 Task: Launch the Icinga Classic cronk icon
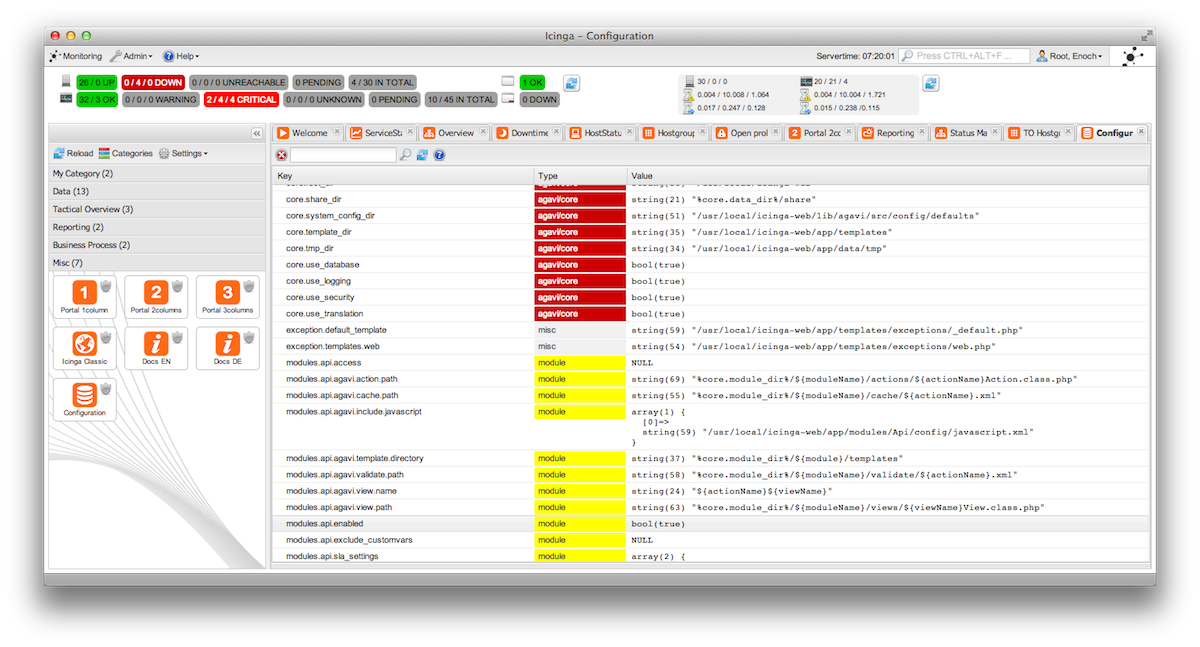point(84,343)
